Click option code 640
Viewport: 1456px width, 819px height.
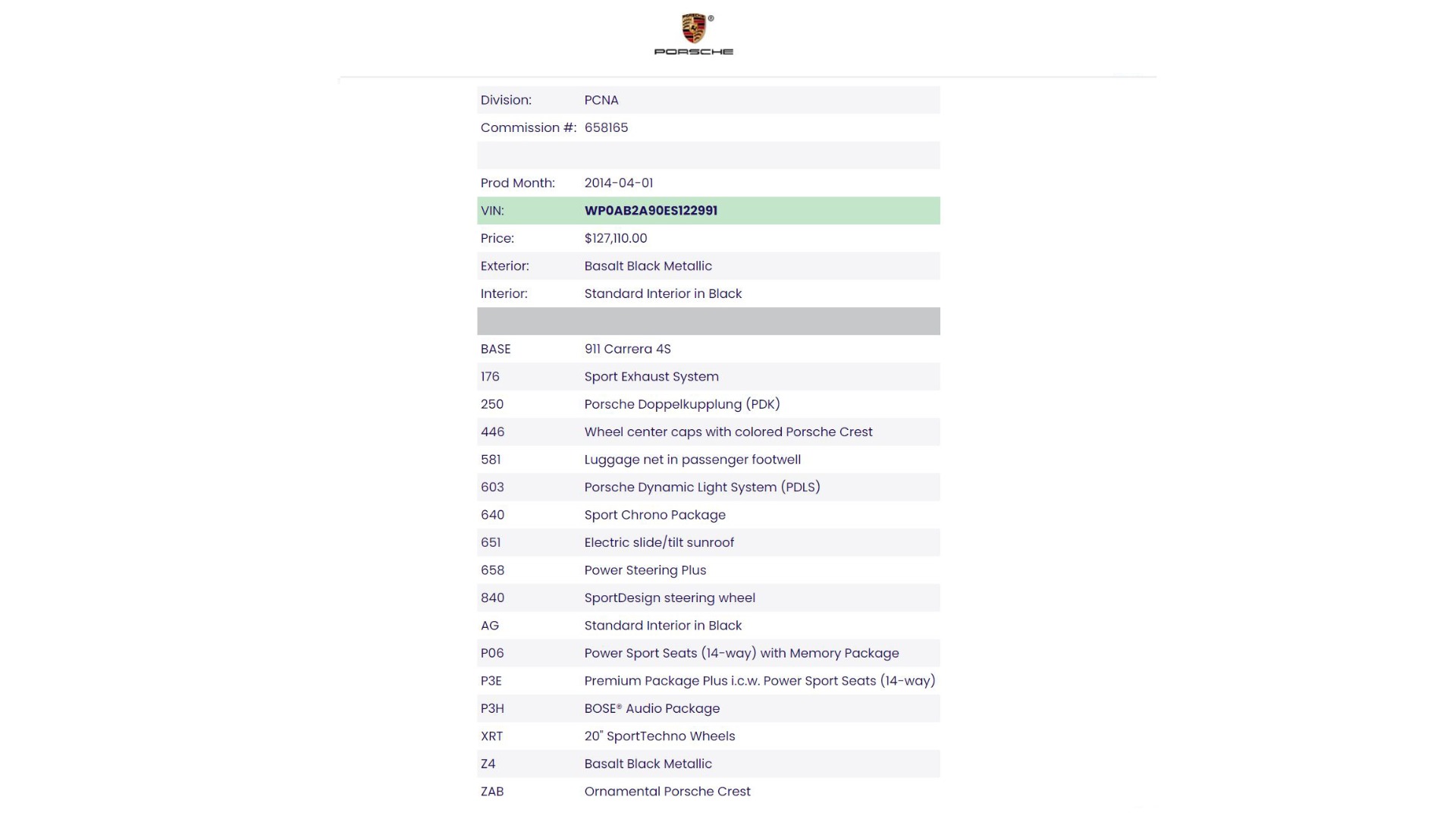[x=492, y=515]
